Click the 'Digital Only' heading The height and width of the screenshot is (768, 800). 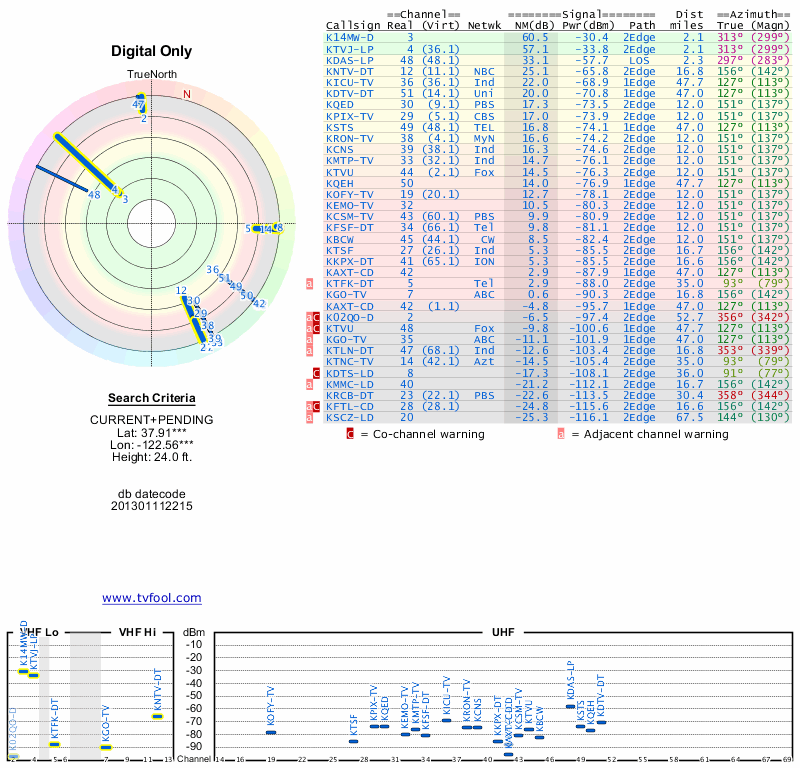[152, 51]
